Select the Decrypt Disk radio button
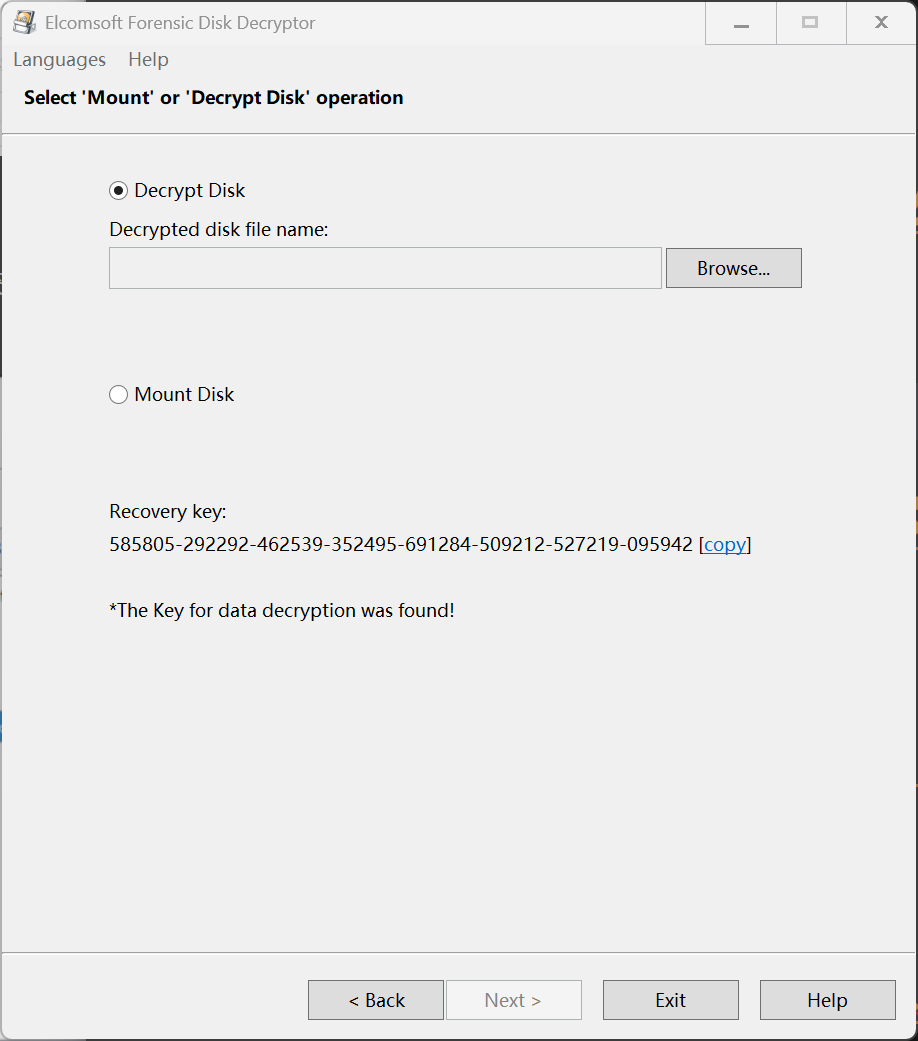The image size is (918, 1041). pyautogui.click(x=119, y=191)
